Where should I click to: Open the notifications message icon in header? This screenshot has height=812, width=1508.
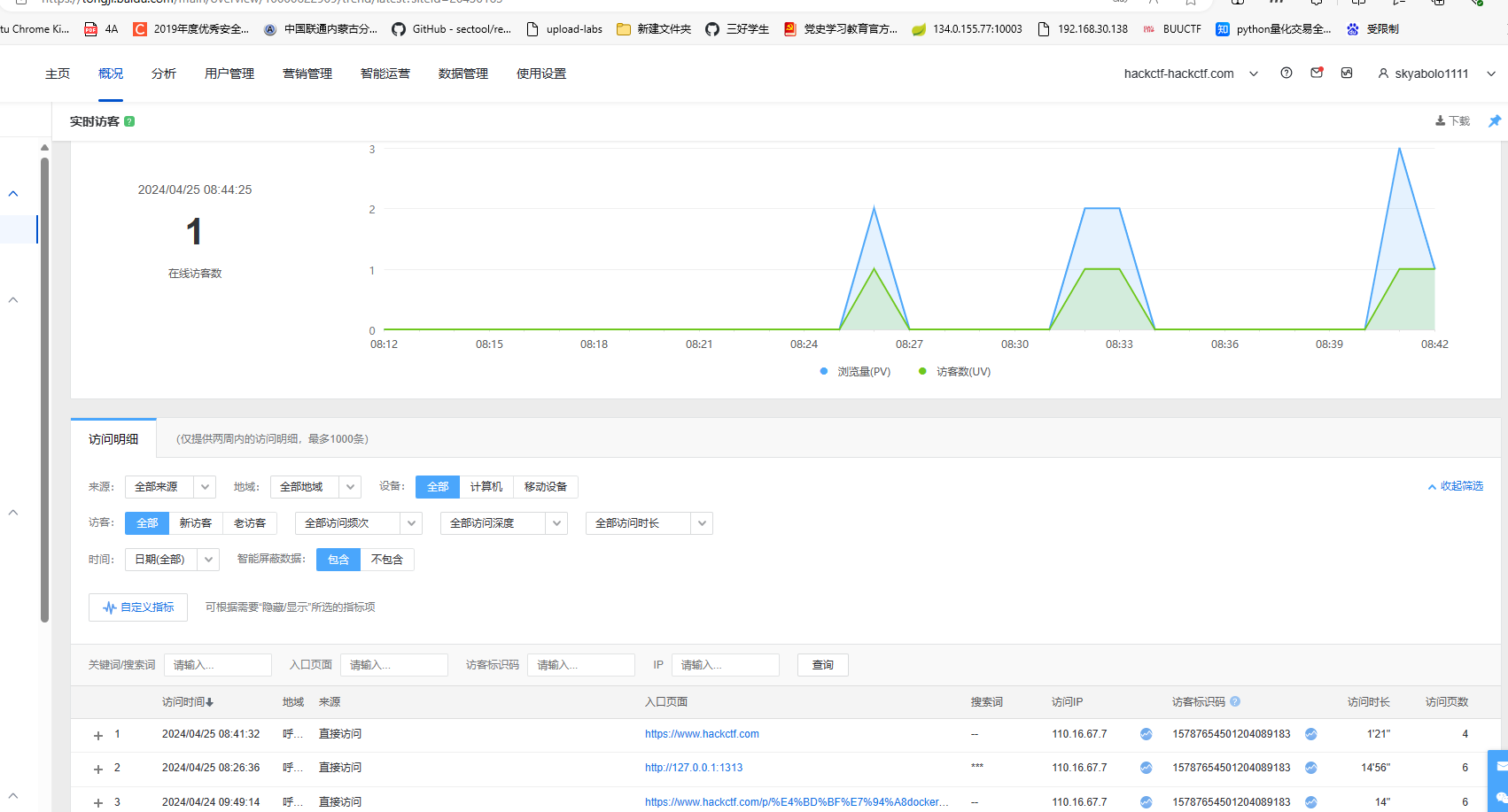(1317, 73)
